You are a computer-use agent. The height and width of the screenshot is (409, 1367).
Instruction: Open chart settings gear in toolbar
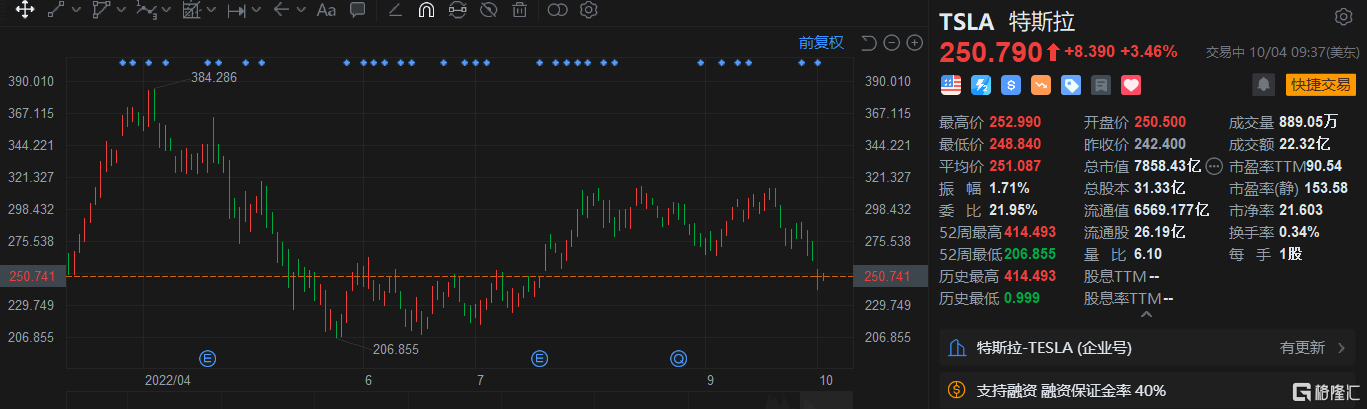[x=589, y=11]
